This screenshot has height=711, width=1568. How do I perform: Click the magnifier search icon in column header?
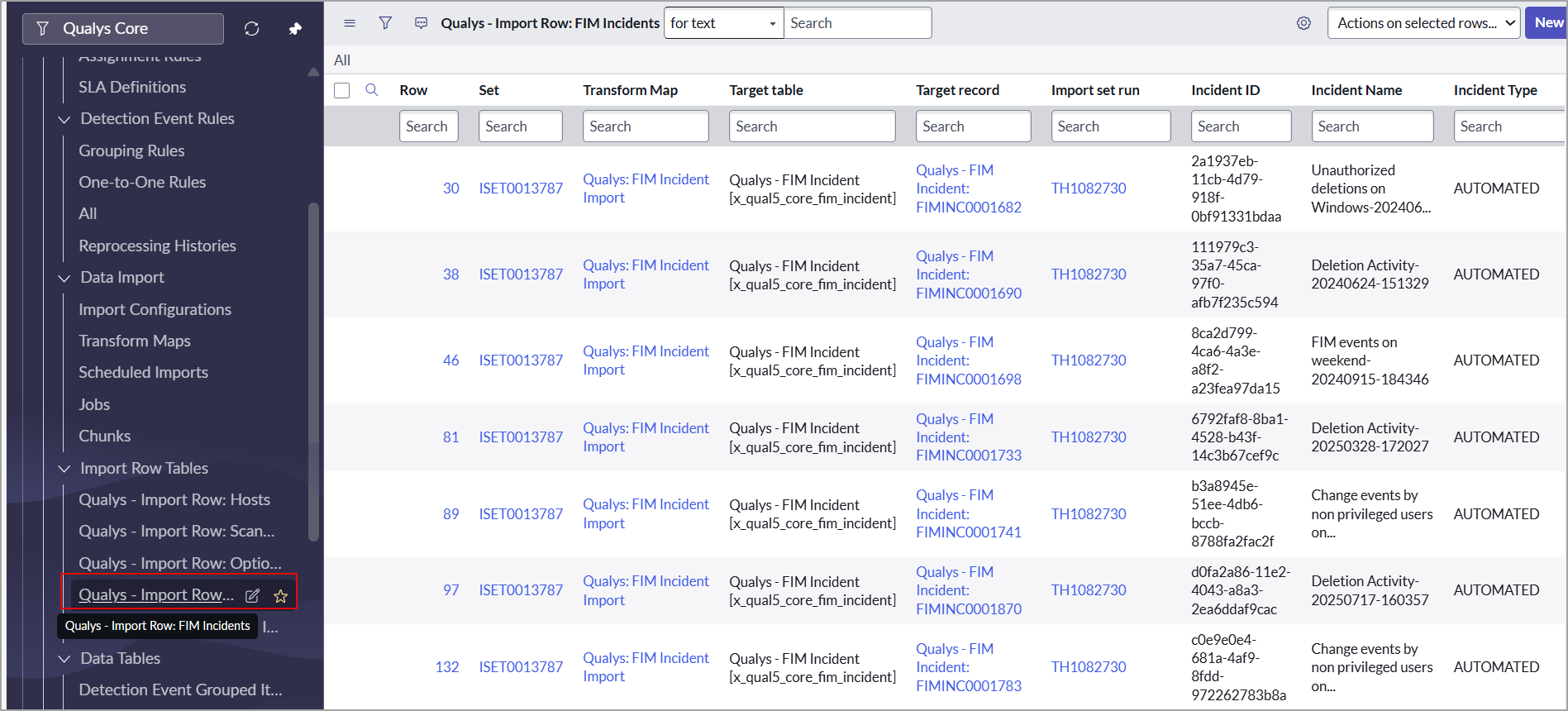point(372,90)
